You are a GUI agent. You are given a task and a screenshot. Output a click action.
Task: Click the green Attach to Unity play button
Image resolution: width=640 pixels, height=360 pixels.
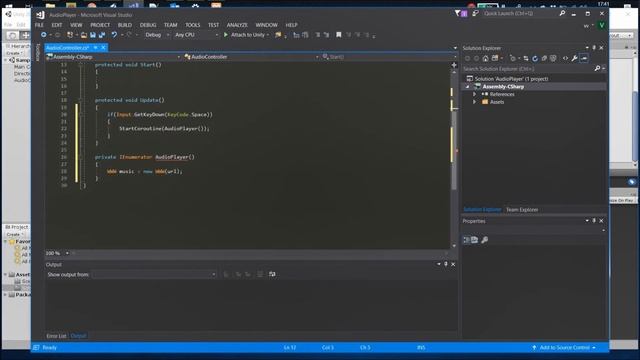click(x=226, y=35)
